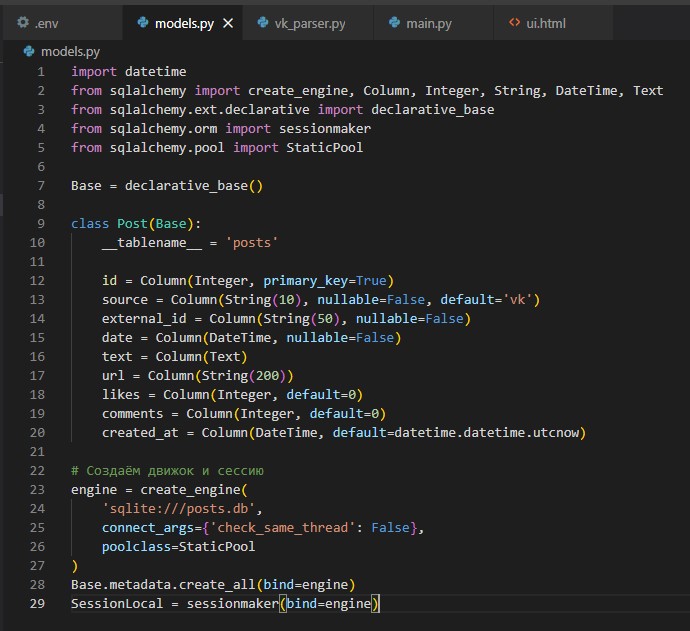Click the declarative_base() call on line 7
The height and width of the screenshot is (631, 690).
pos(194,185)
